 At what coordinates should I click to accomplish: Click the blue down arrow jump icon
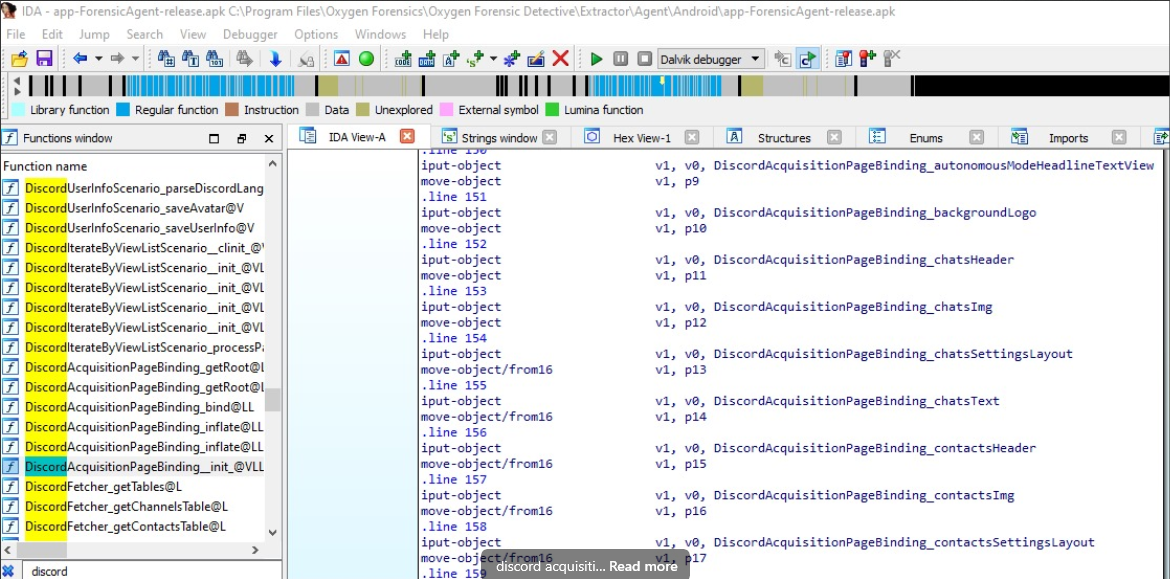[275, 59]
